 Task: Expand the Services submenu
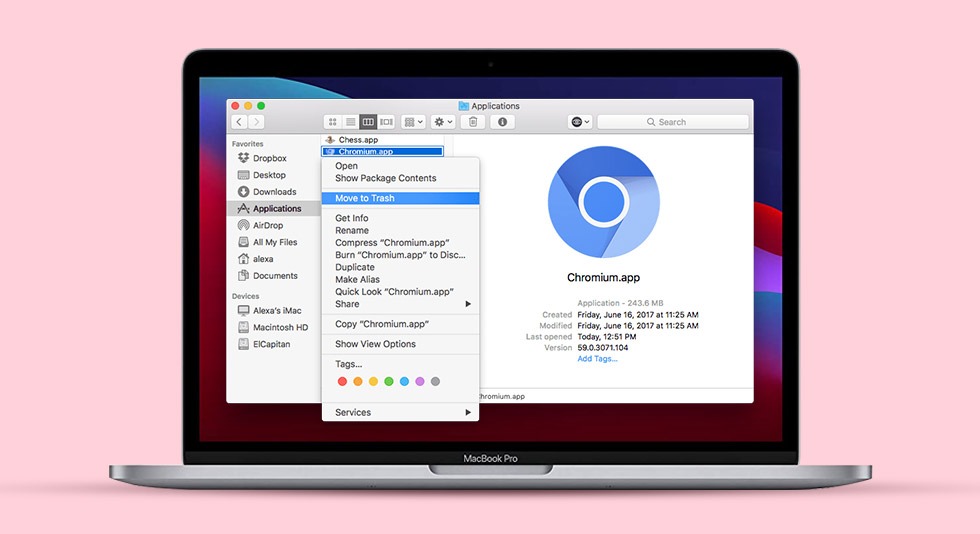click(x=400, y=412)
